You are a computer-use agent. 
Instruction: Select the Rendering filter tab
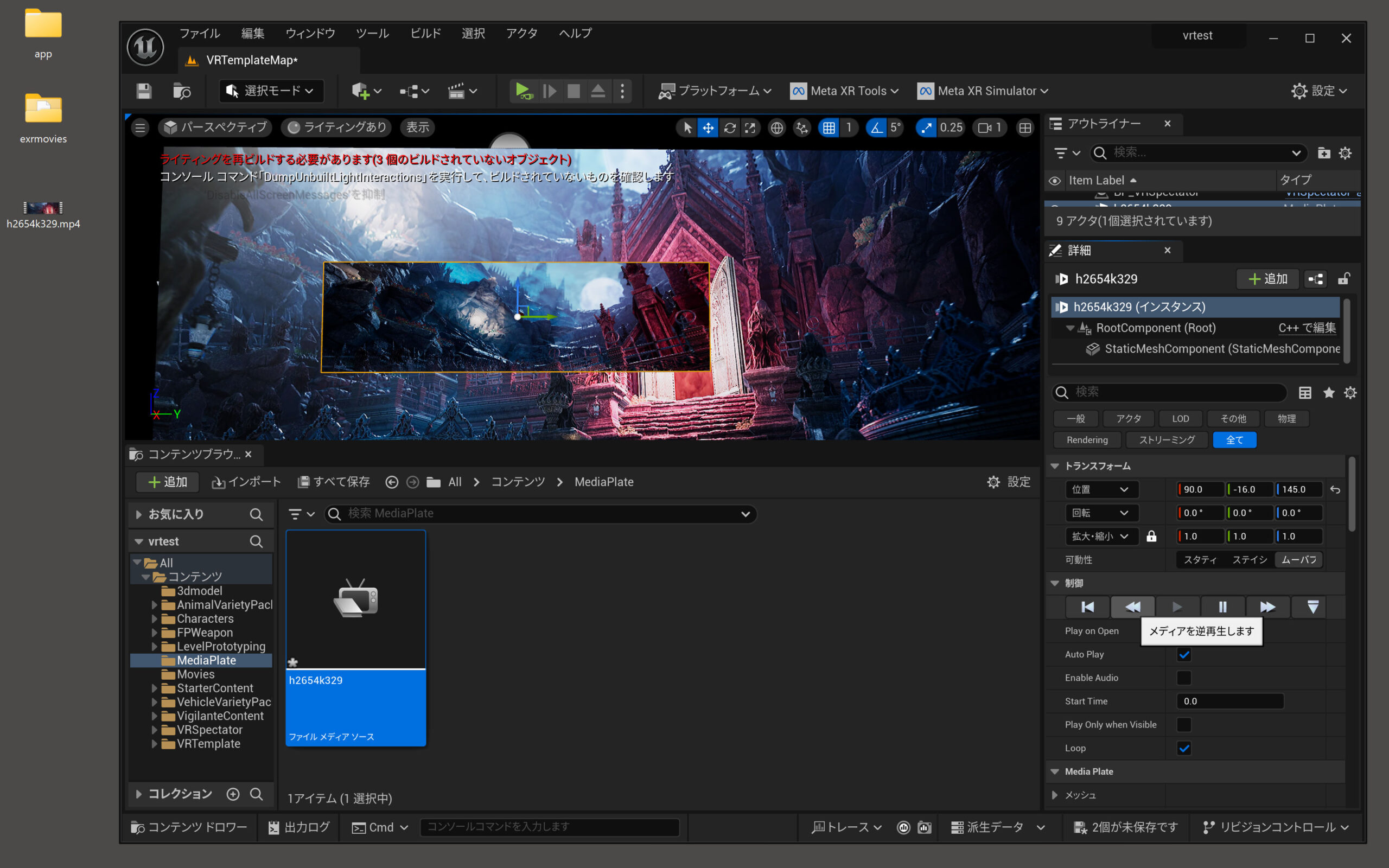[x=1087, y=440]
